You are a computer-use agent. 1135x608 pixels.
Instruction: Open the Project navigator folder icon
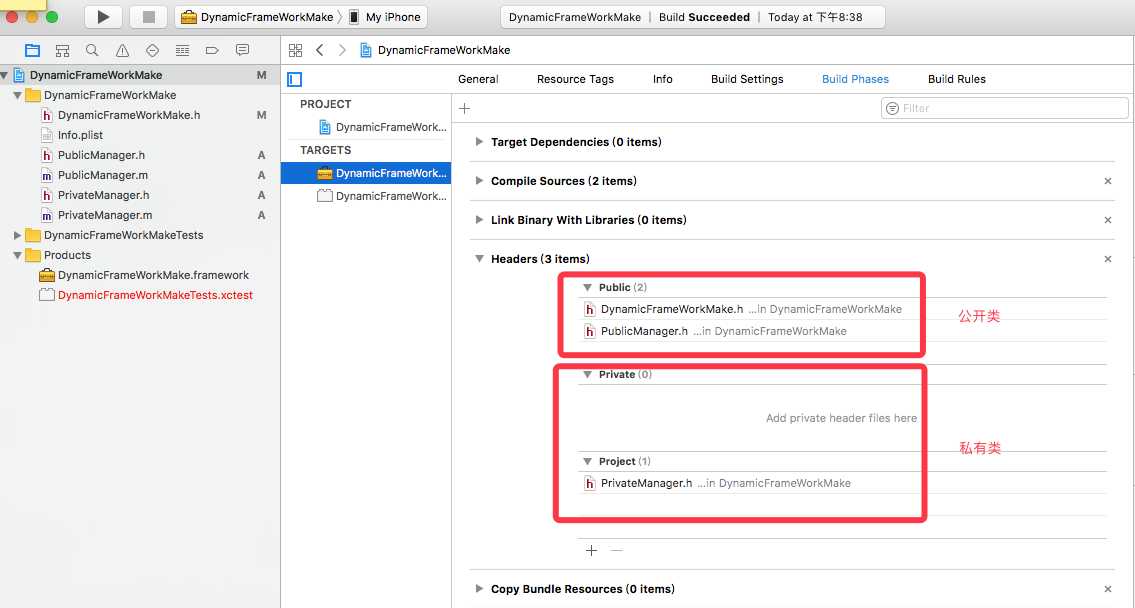click(x=33, y=50)
